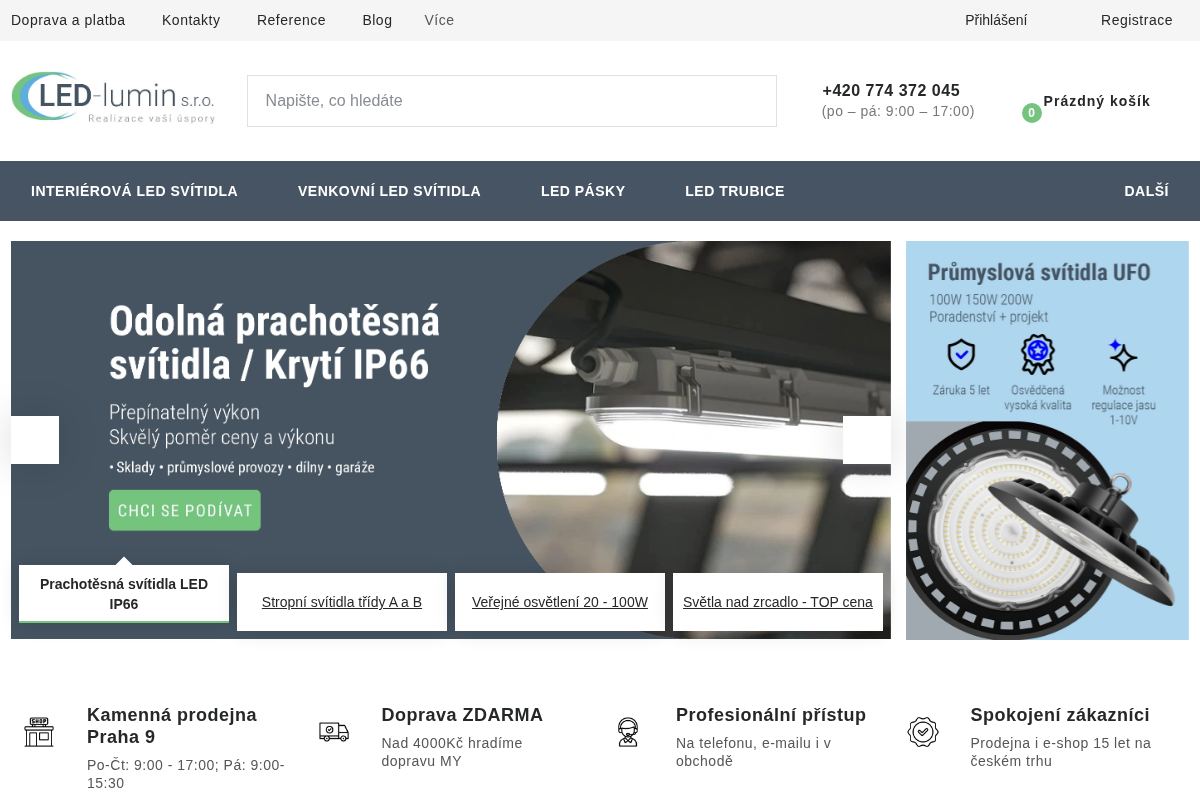Go to the next carousel slide
Viewport: 1200px width, 800px height.
point(867,440)
